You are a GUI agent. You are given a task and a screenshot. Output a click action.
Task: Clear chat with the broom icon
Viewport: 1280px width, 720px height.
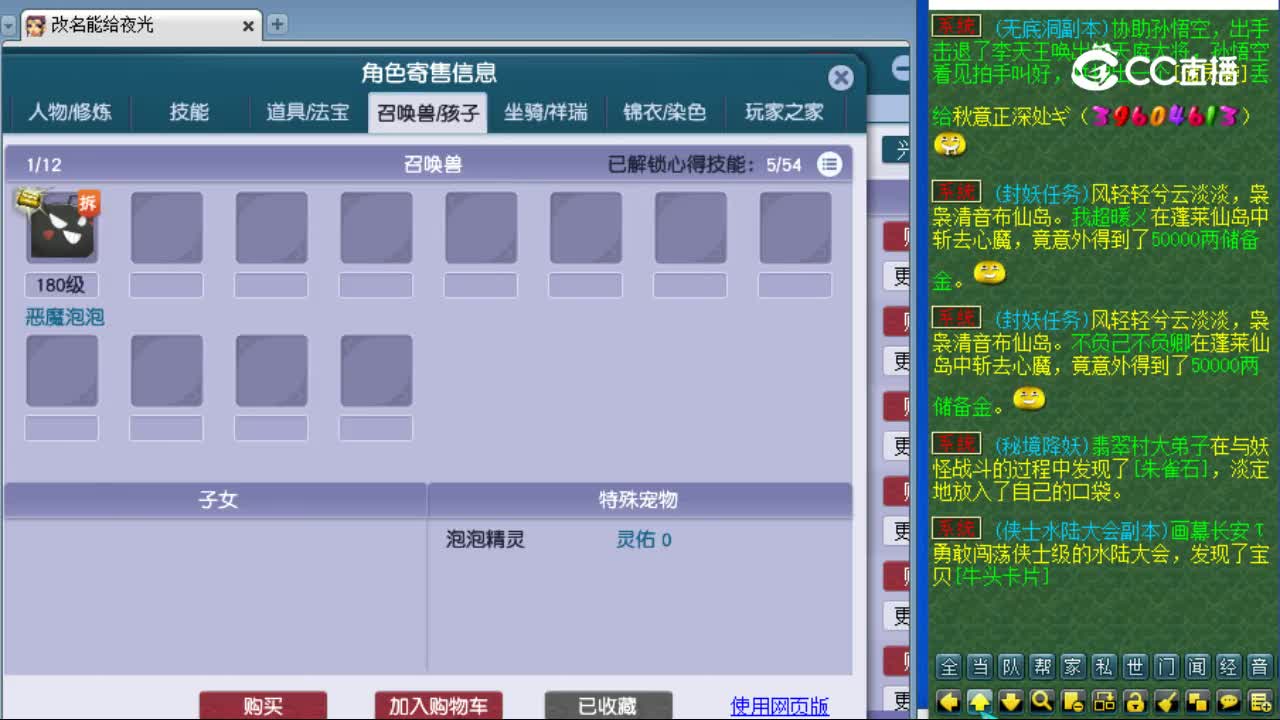[1166, 701]
